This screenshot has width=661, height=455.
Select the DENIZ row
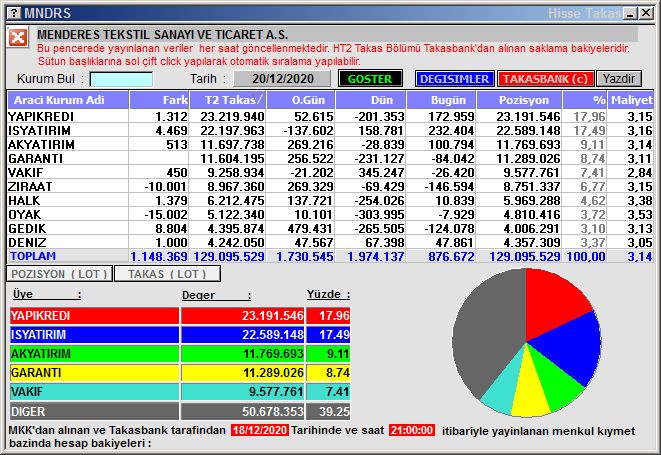[330, 242]
